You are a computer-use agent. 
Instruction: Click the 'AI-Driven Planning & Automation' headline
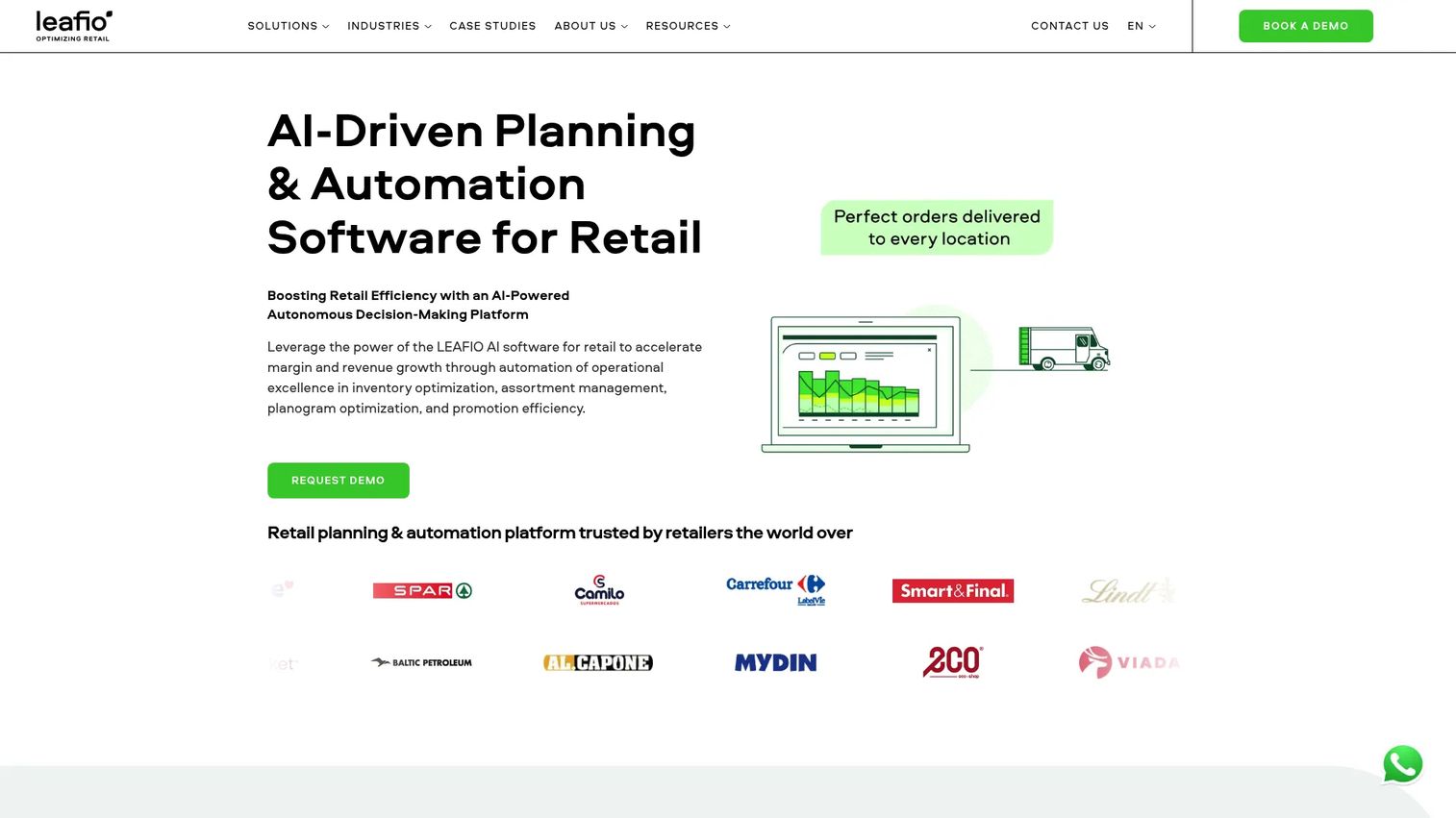coord(485,184)
